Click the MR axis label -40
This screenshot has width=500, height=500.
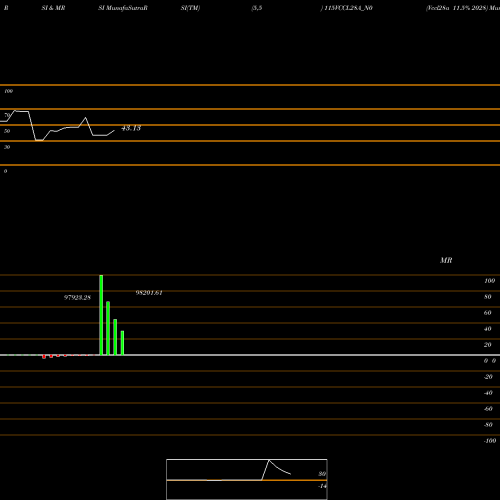point(488,393)
